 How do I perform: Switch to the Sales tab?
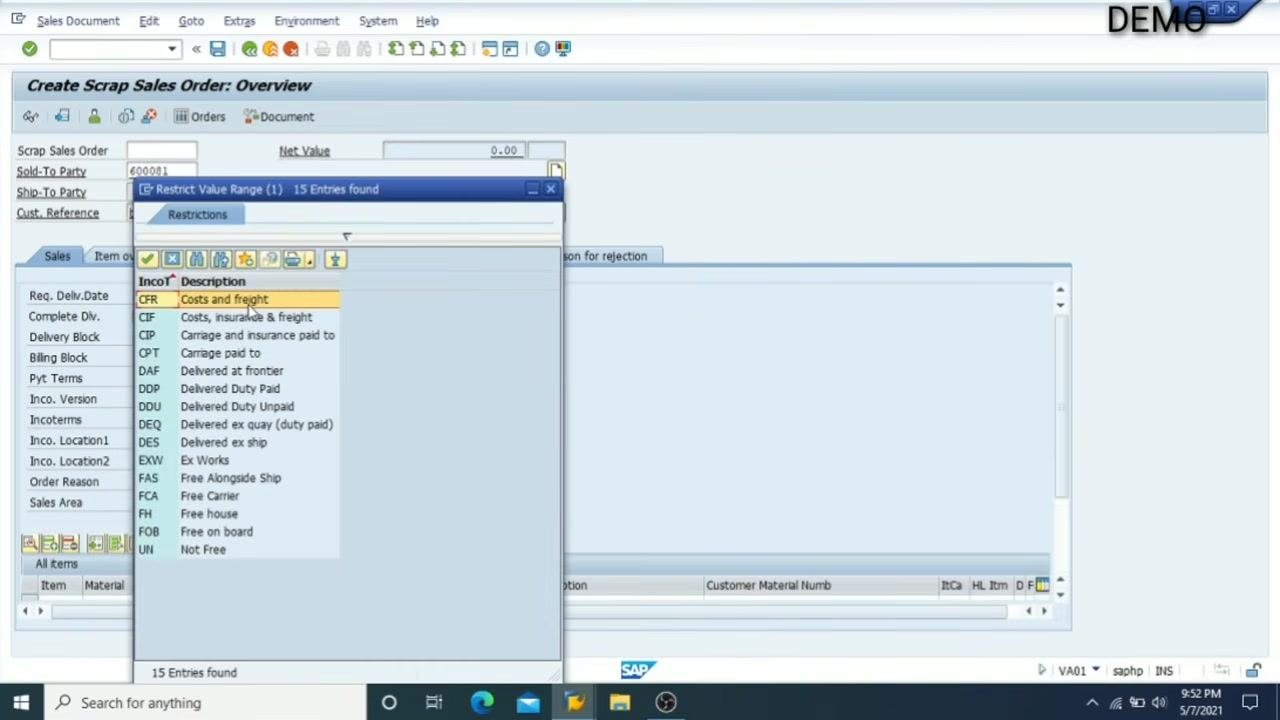click(57, 256)
